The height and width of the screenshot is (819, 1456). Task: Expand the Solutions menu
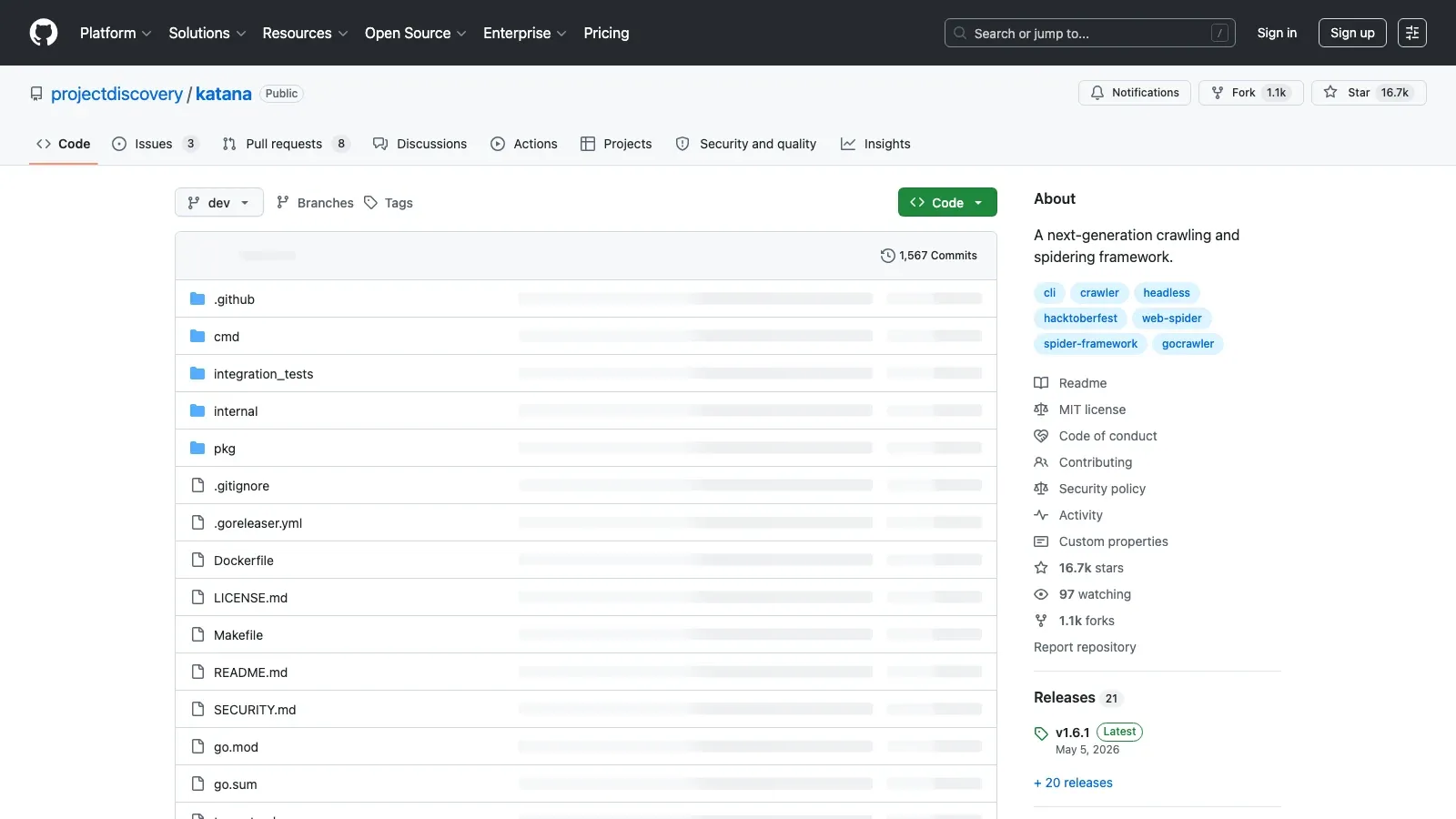coord(207,33)
